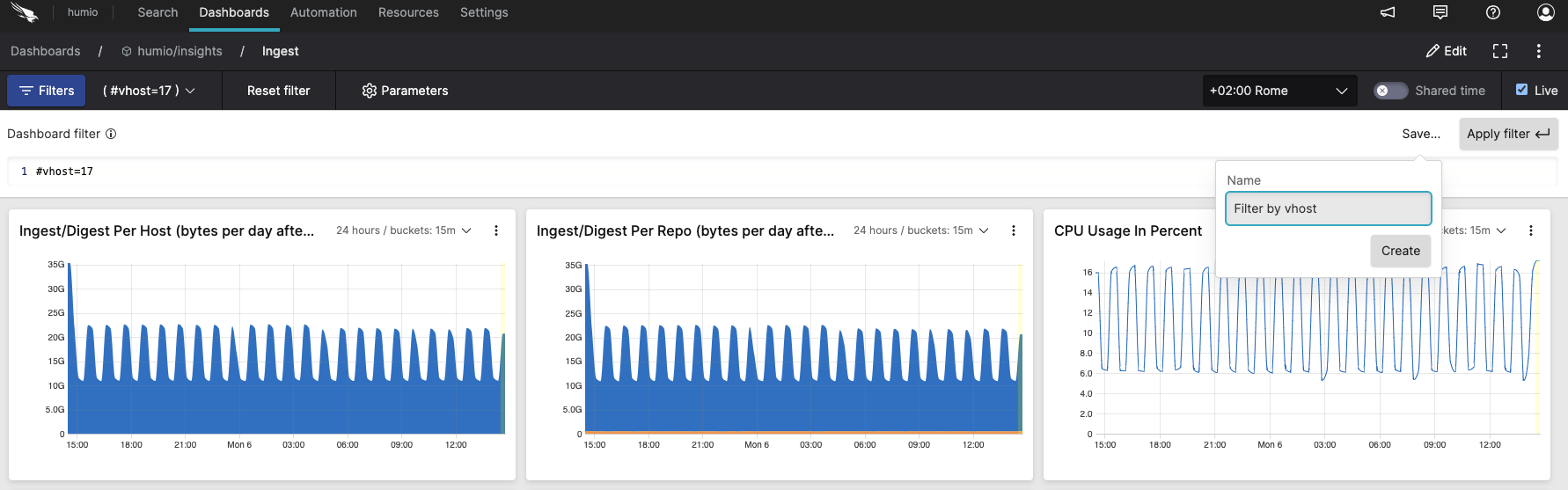Viewport: 1568px width, 490px height.
Task: Open the feedback message icon
Action: [1440, 12]
